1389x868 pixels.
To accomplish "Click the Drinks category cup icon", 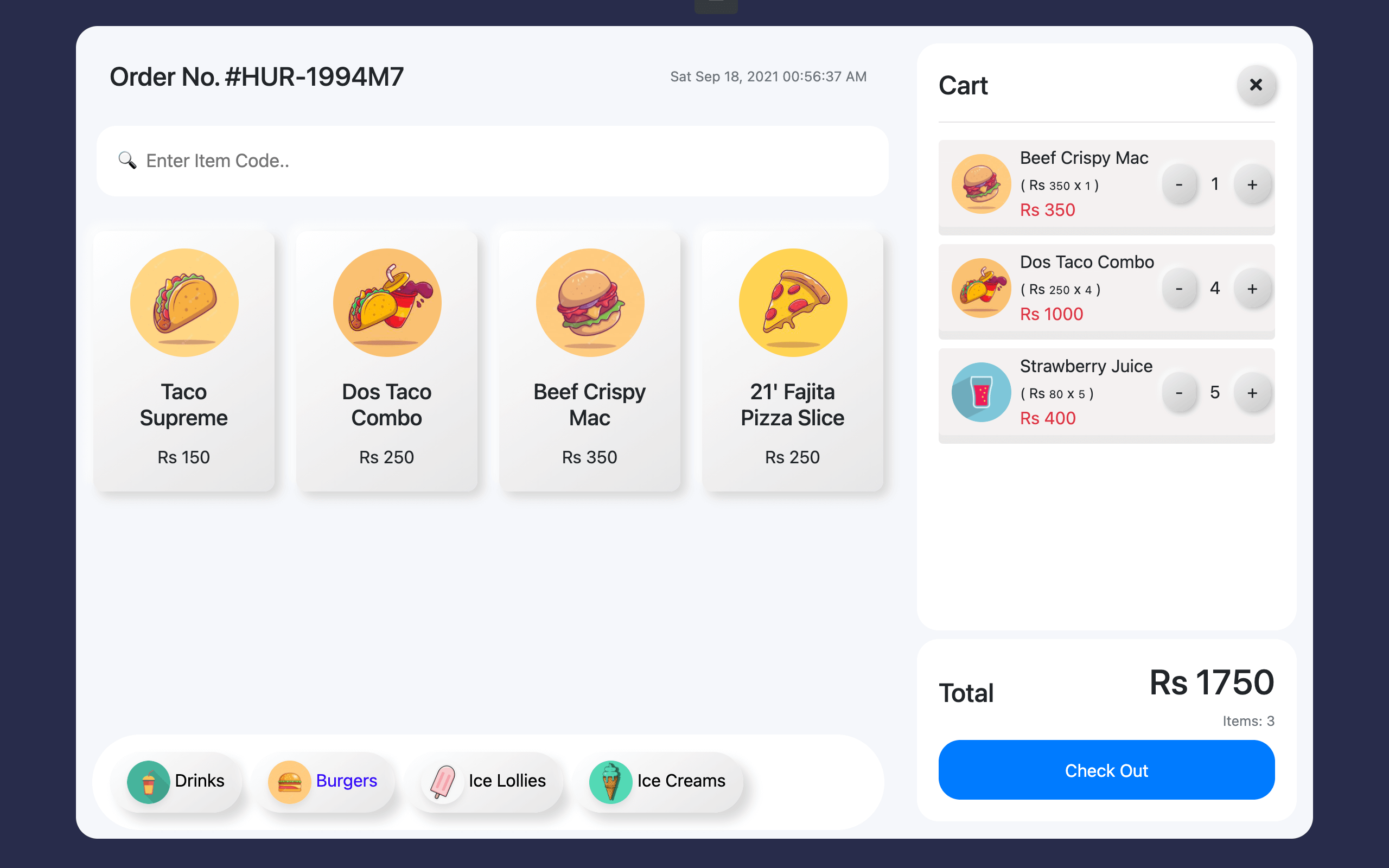I will point(148,781).
